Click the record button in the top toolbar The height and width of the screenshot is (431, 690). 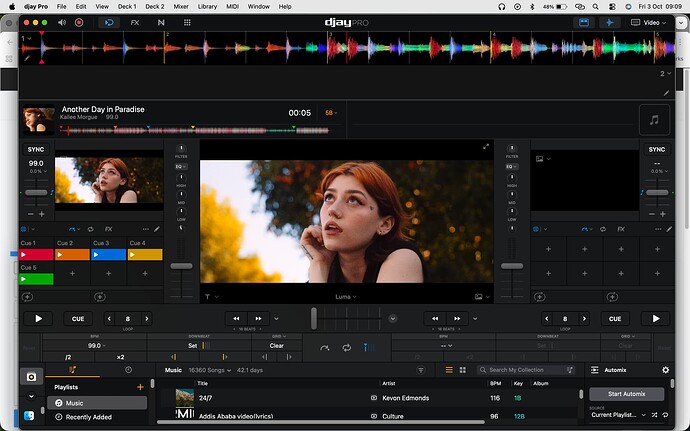pos(79,21)
